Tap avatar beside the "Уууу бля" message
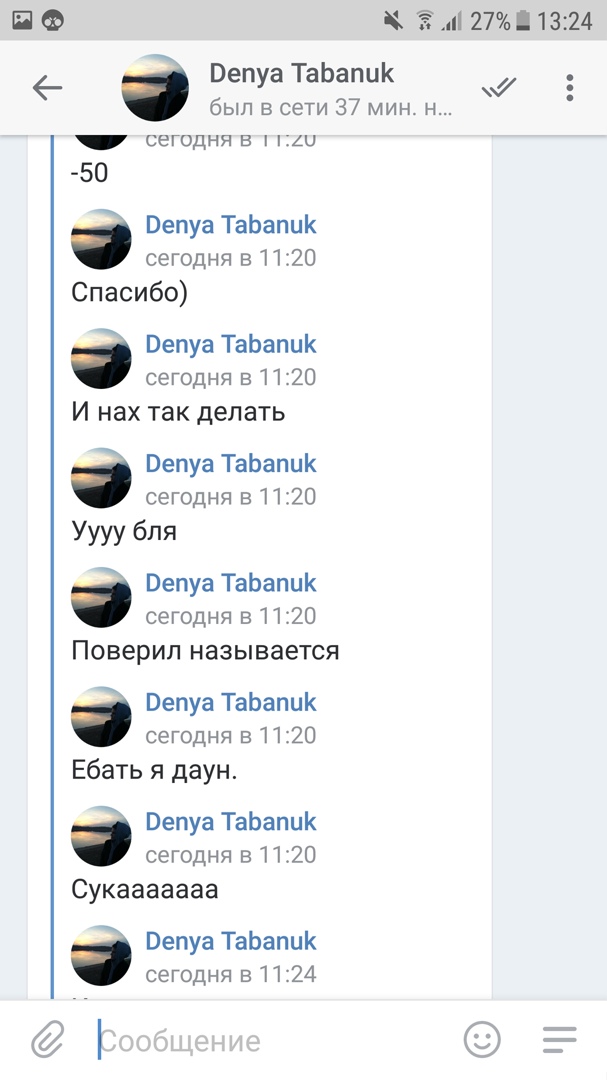The width and height of the screenshot is (607, 1080). [x=101, y=478]
